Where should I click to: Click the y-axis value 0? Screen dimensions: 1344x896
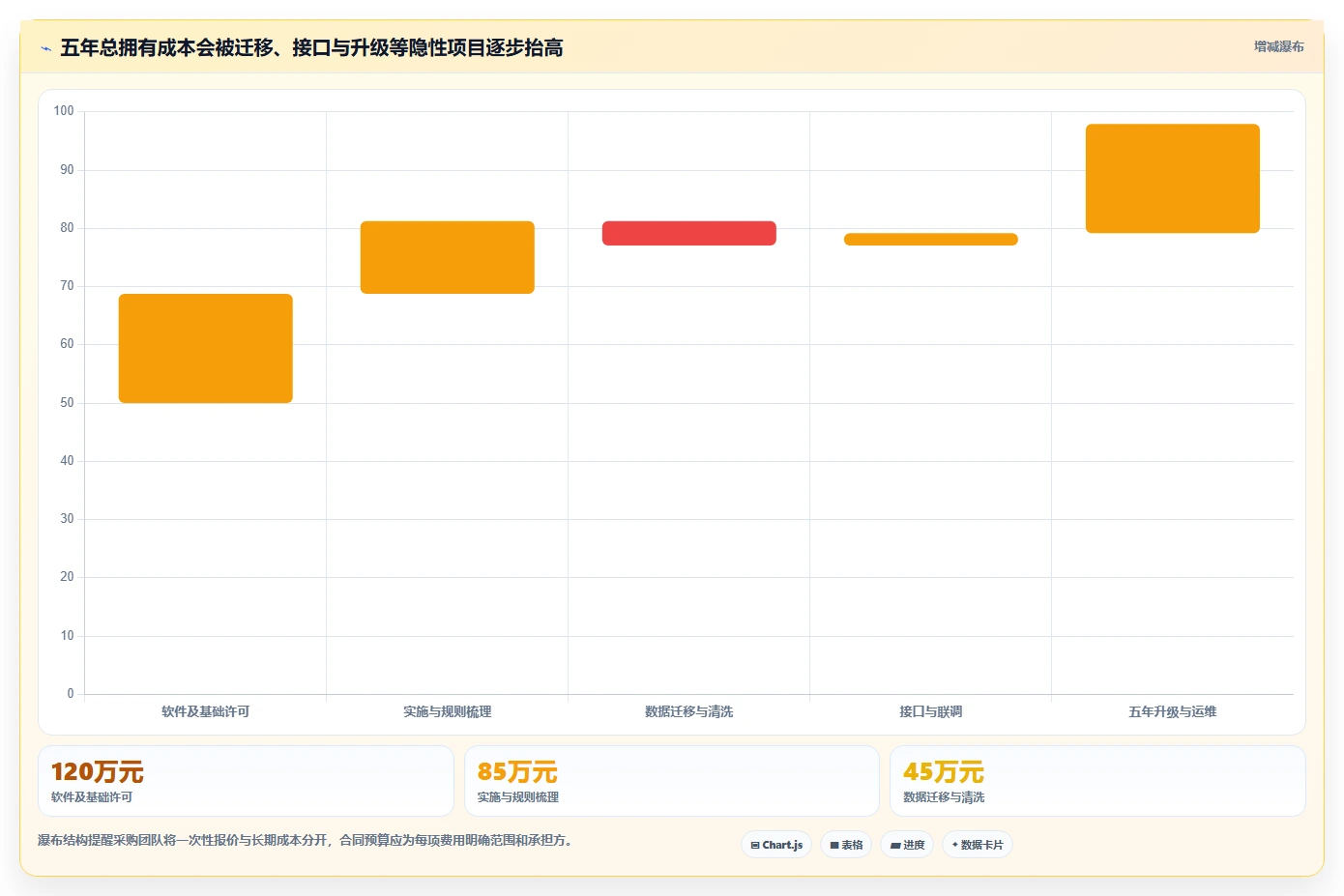[x=70, y=694]
